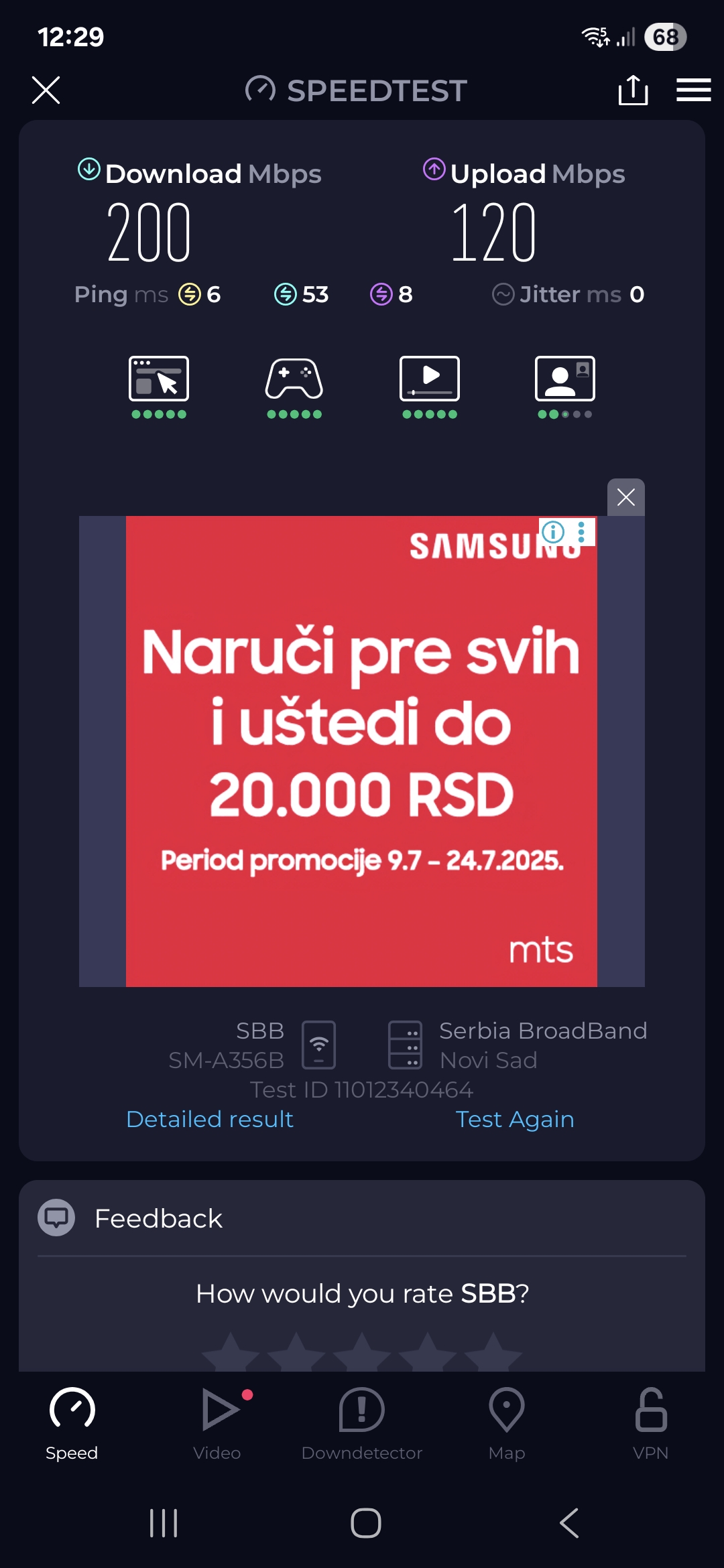Screen dimensions: 724x1568
Task: Open the Detailed result link
Action: tap(210, 1119)
